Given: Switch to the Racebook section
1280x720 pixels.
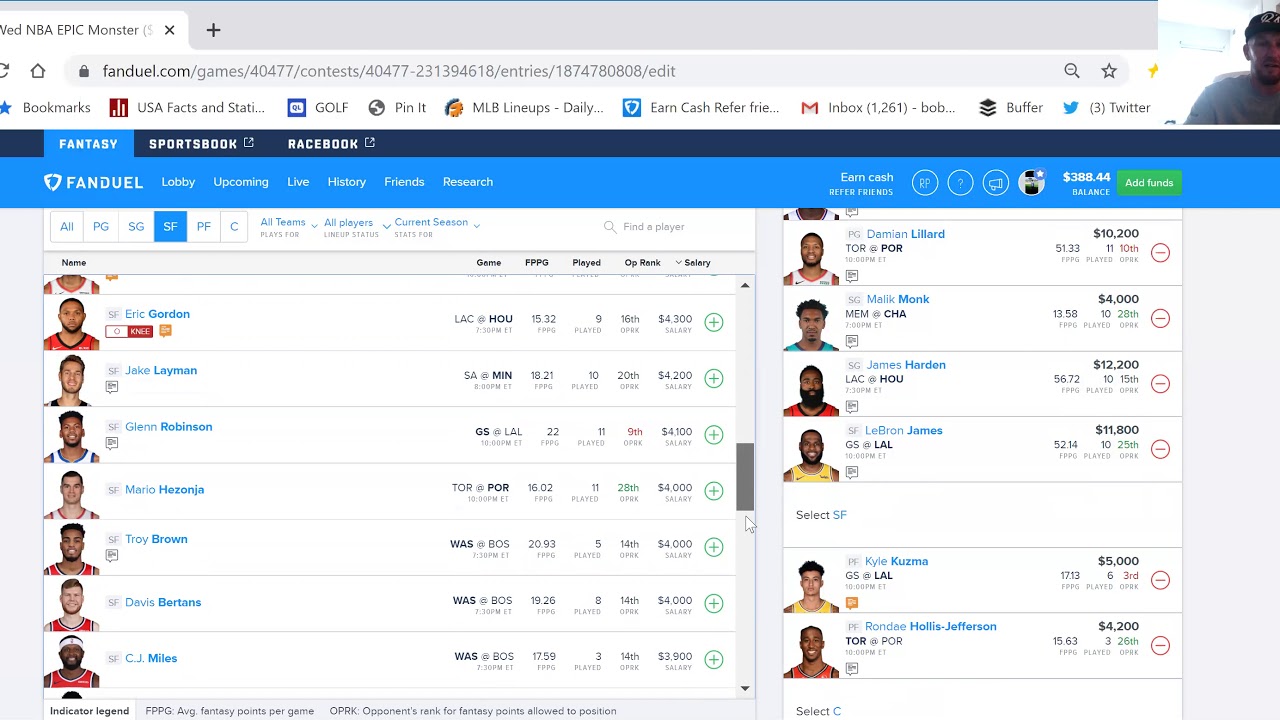Looking at the screenshot, I should click(x=331, y=144).
